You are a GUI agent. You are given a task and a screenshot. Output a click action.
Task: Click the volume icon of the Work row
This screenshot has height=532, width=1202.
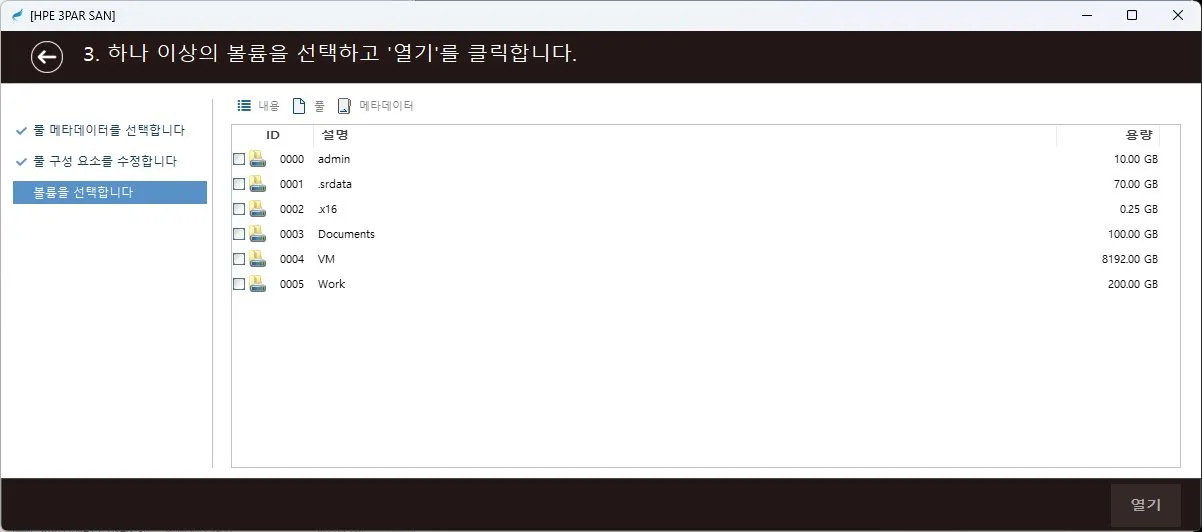pos(257,284)
